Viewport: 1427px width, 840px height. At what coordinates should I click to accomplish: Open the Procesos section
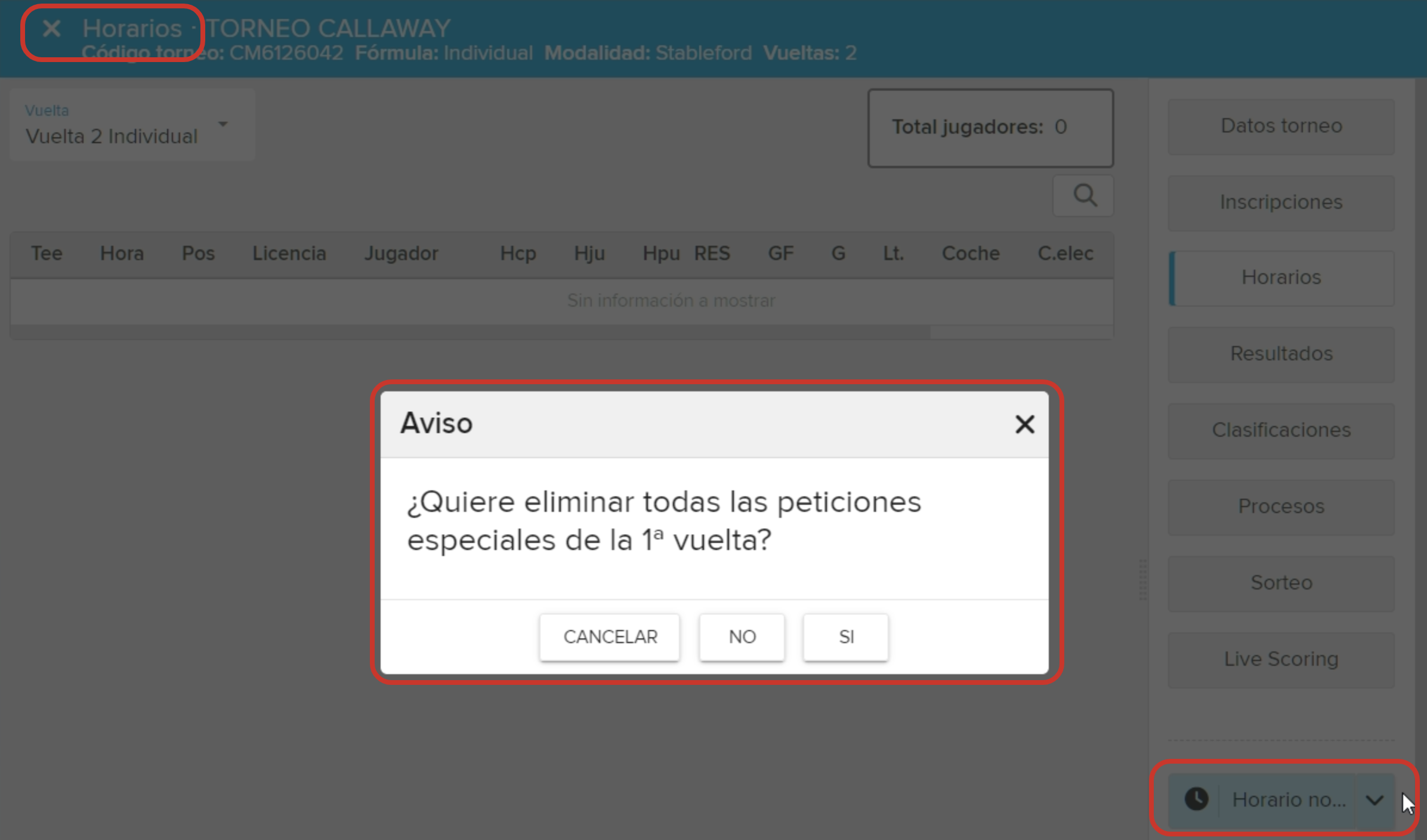pos(1281,507)
